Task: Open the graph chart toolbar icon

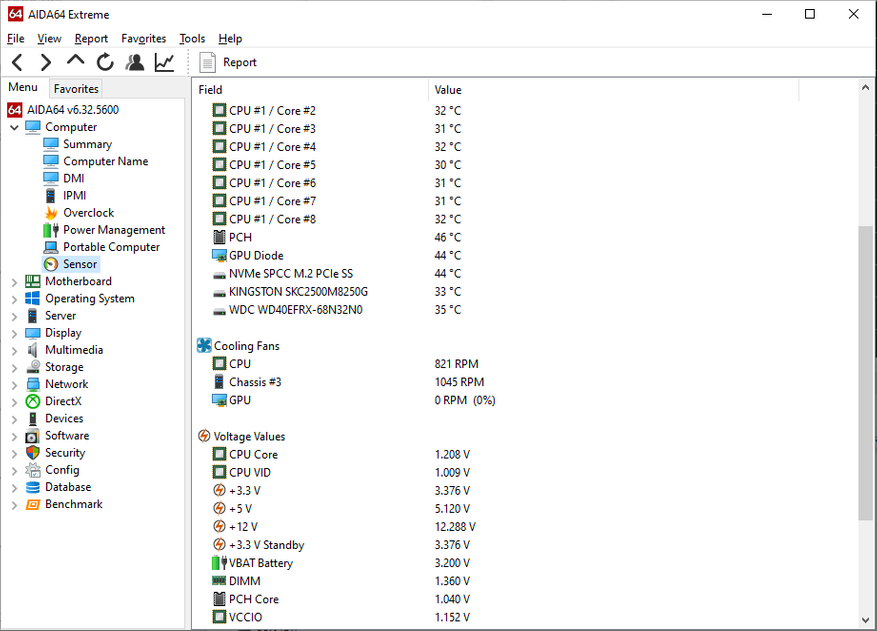Action: [164, 62]
